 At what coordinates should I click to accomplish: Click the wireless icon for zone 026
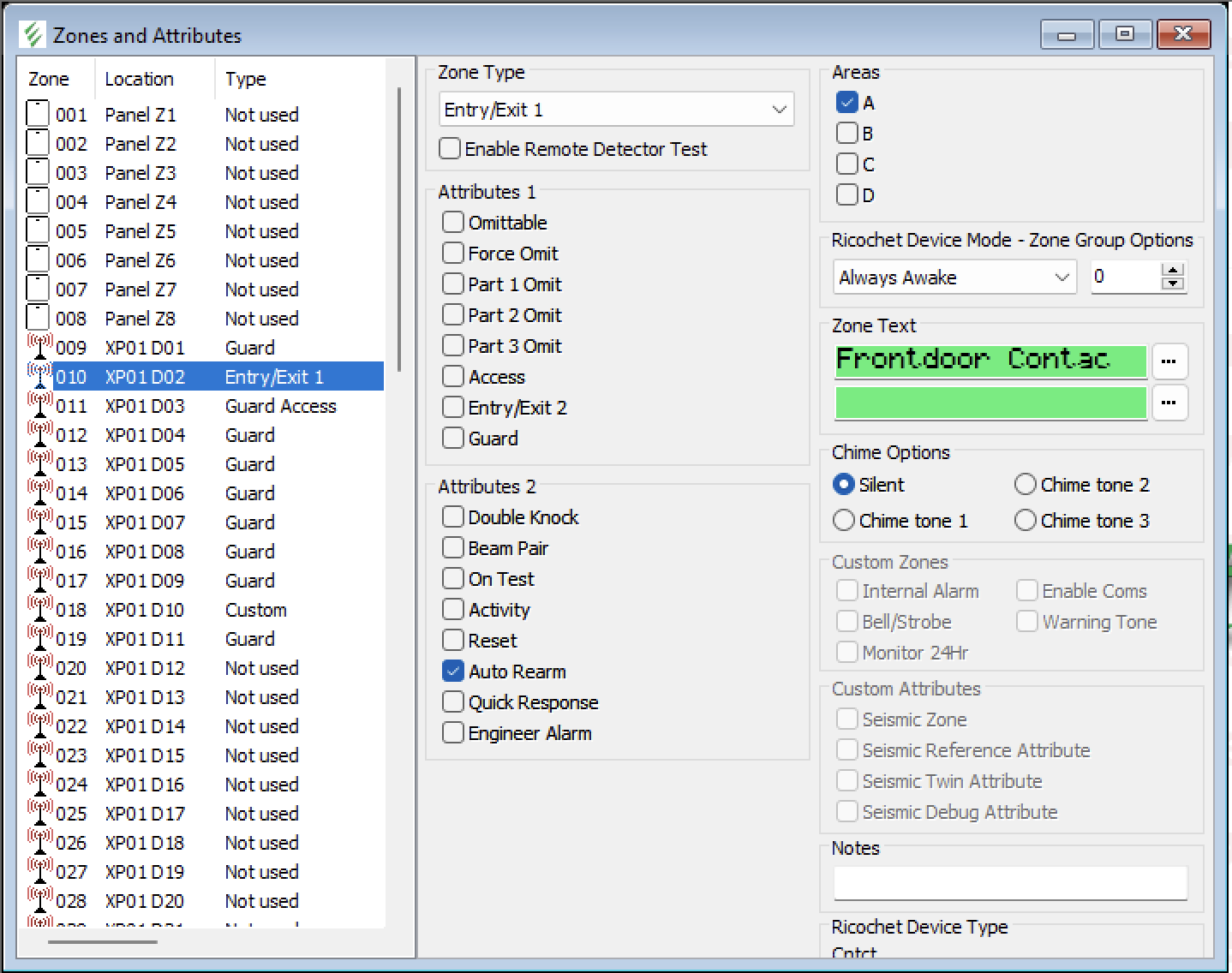[39, 842]
